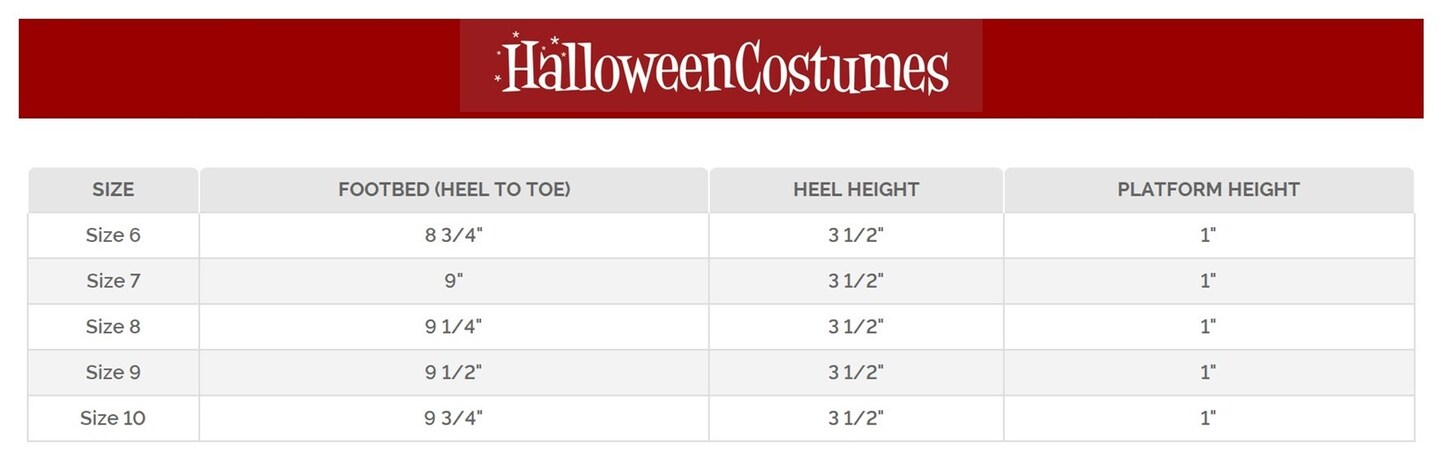Click the 8 3/4" footbed value

tap(454, 235)
